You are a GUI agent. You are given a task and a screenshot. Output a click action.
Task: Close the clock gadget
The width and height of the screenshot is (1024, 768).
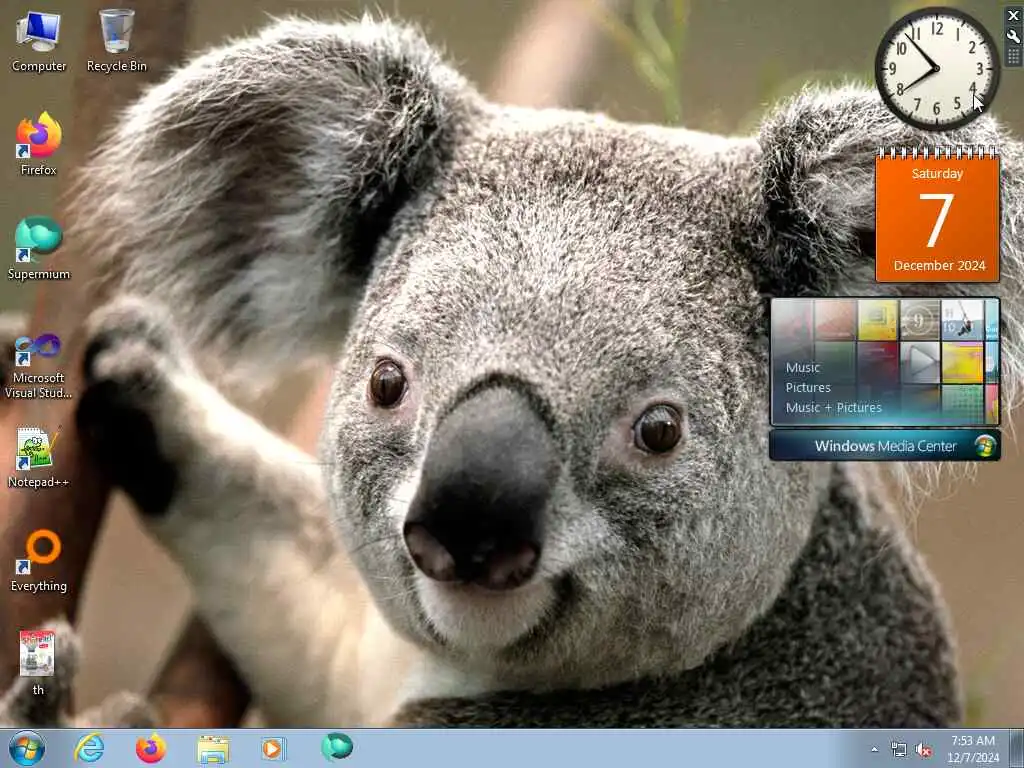[x=1014, y=15]
